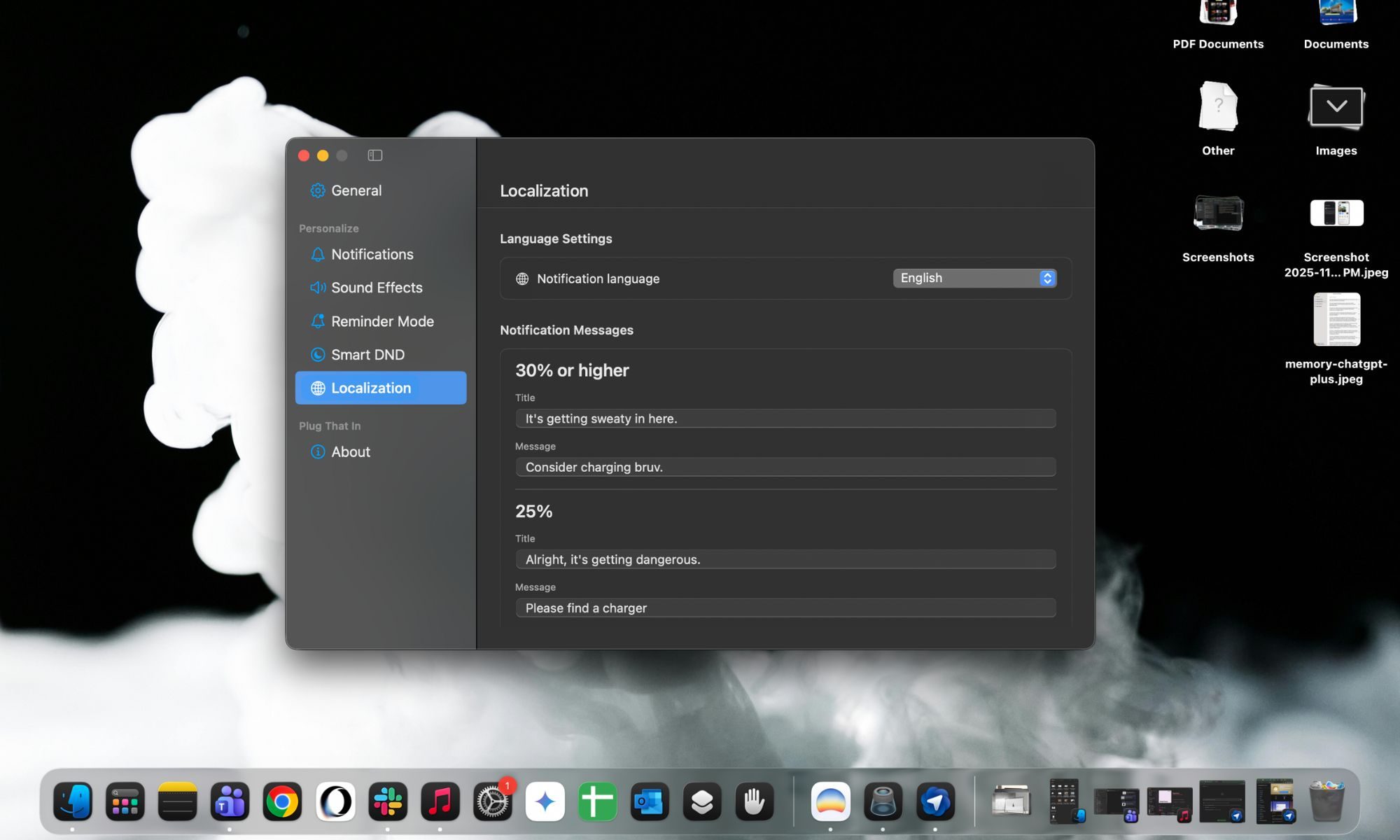Open the notification language dropdown set to English
Image resolution: width=1400 pixels, height=840 pixels.
974,278
